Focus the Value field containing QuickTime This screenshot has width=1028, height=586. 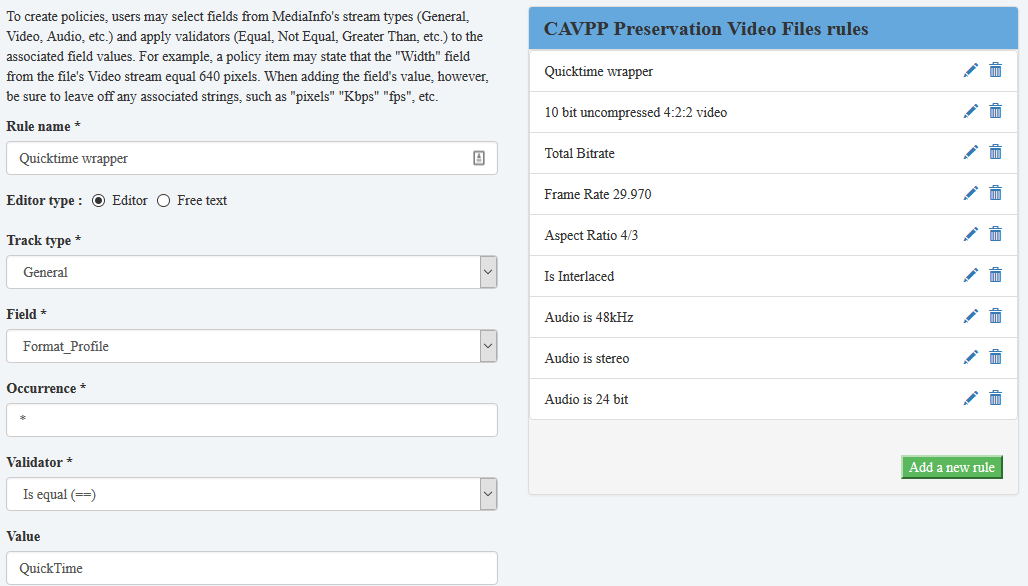(x=252, y=568)
